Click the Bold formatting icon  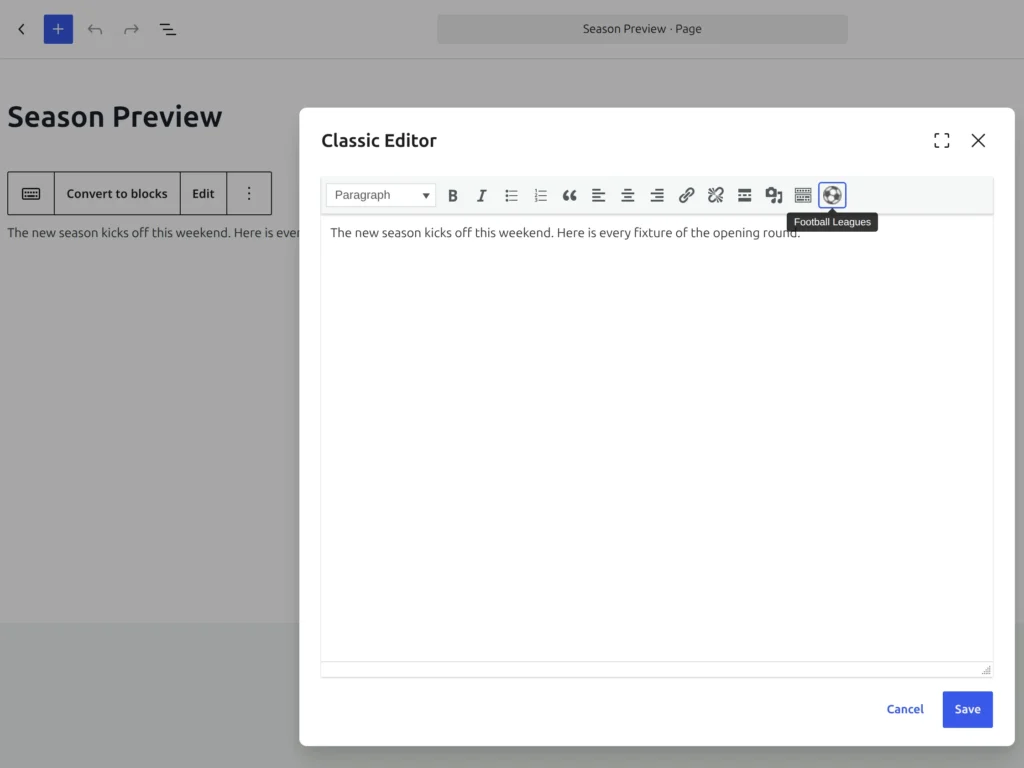[452, 195]
